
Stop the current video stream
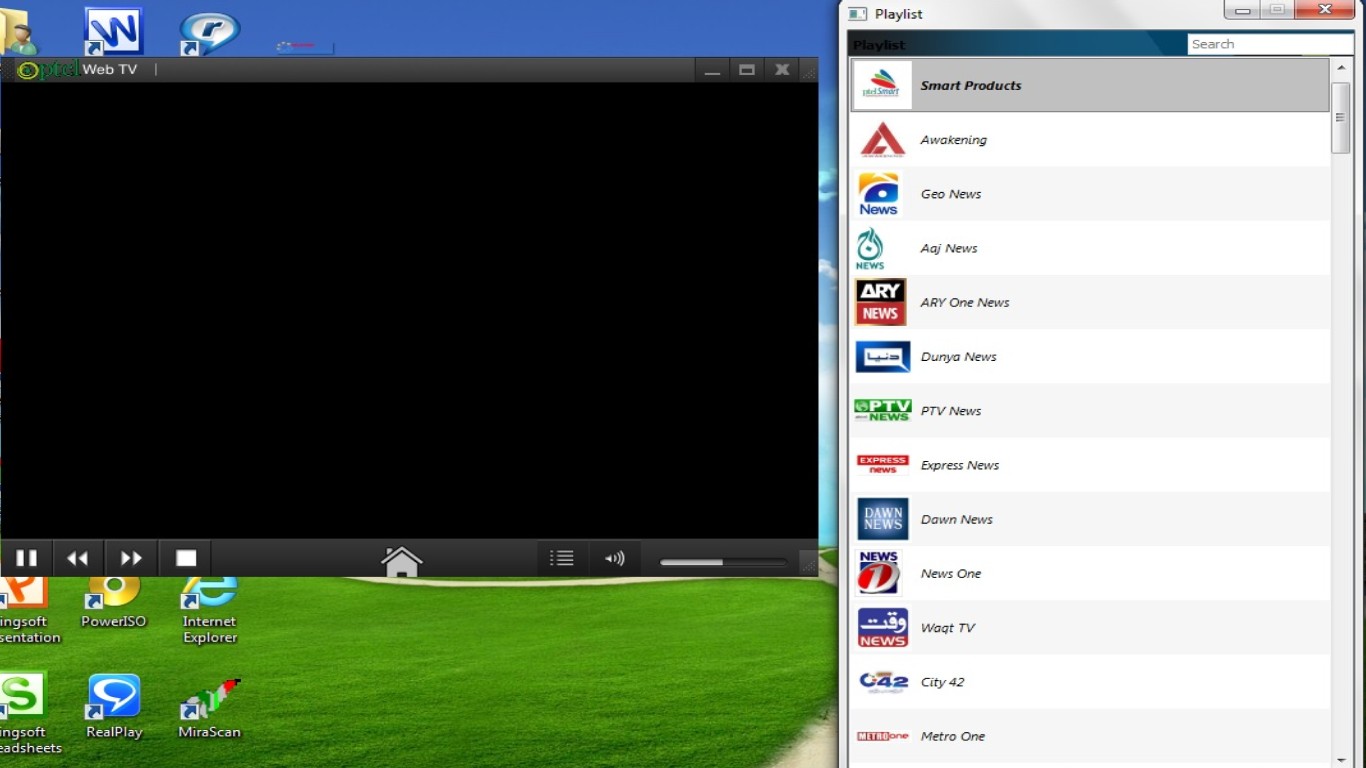point(186,558)
